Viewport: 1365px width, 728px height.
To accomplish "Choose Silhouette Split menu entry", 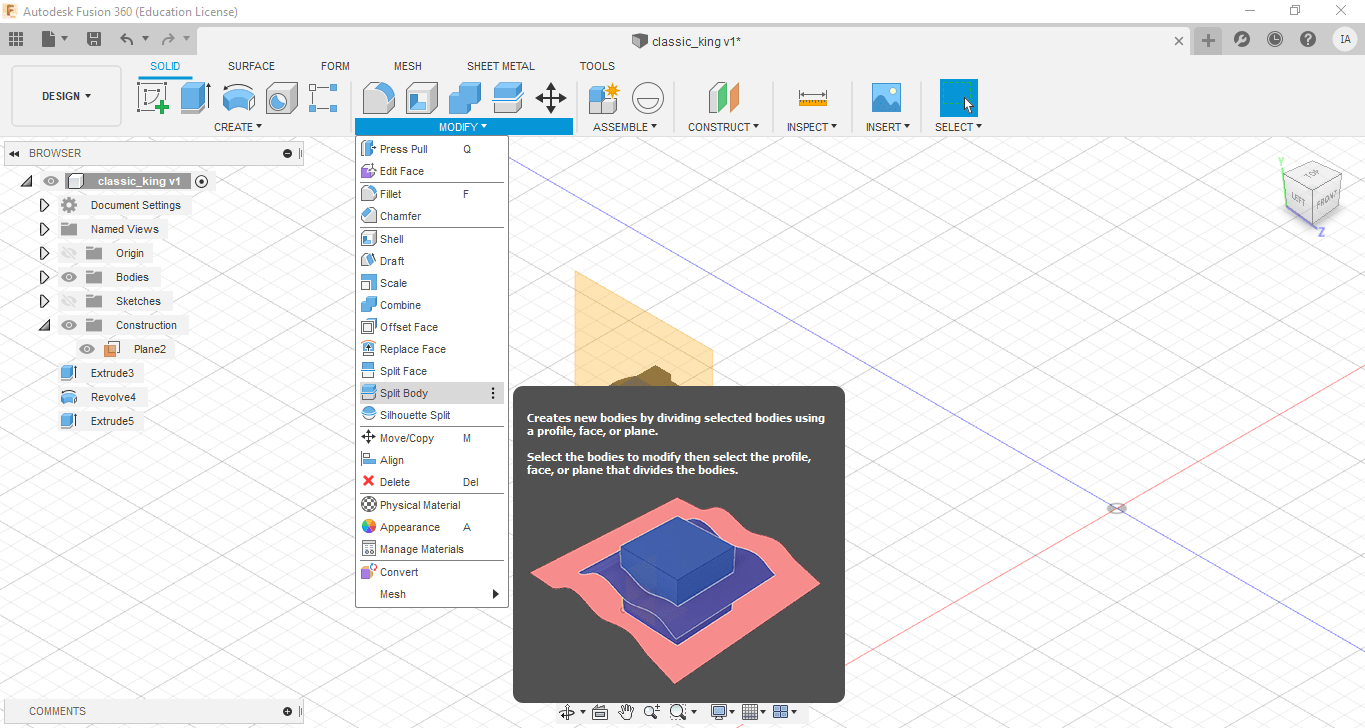I will click(x=432, y=415).
